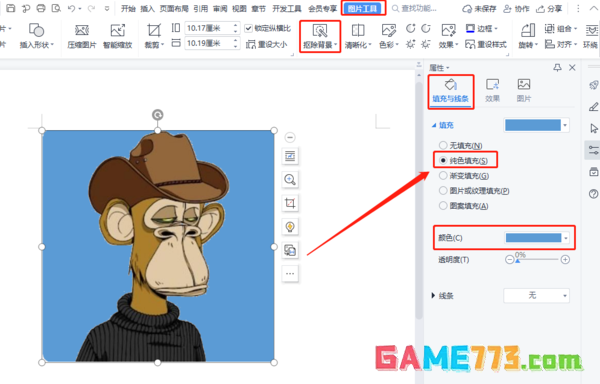Image resolution: width=600 pixels, height=384 pixels.
Task: Switch to the 填充与线条 pane tab
Action: 451,91
